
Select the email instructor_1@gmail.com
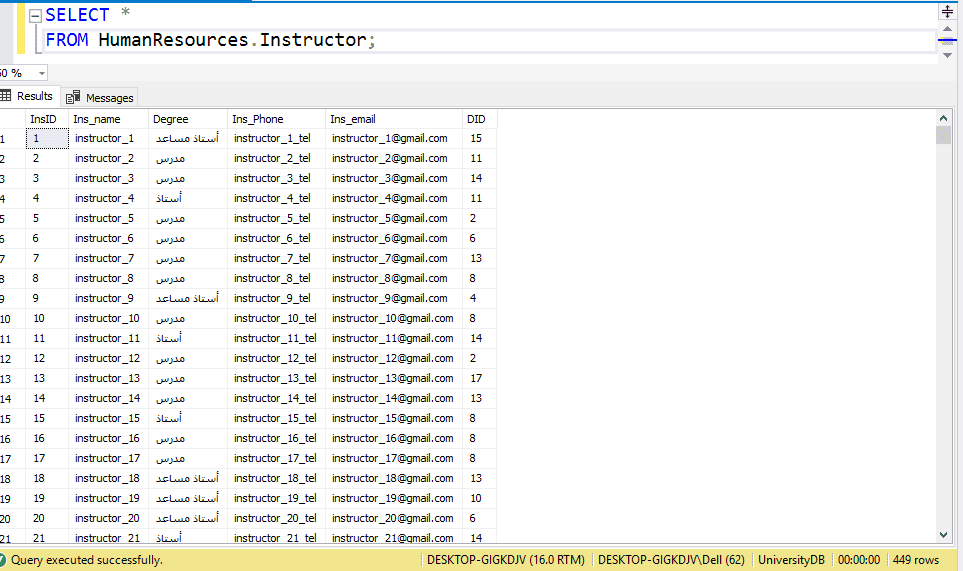394,138
